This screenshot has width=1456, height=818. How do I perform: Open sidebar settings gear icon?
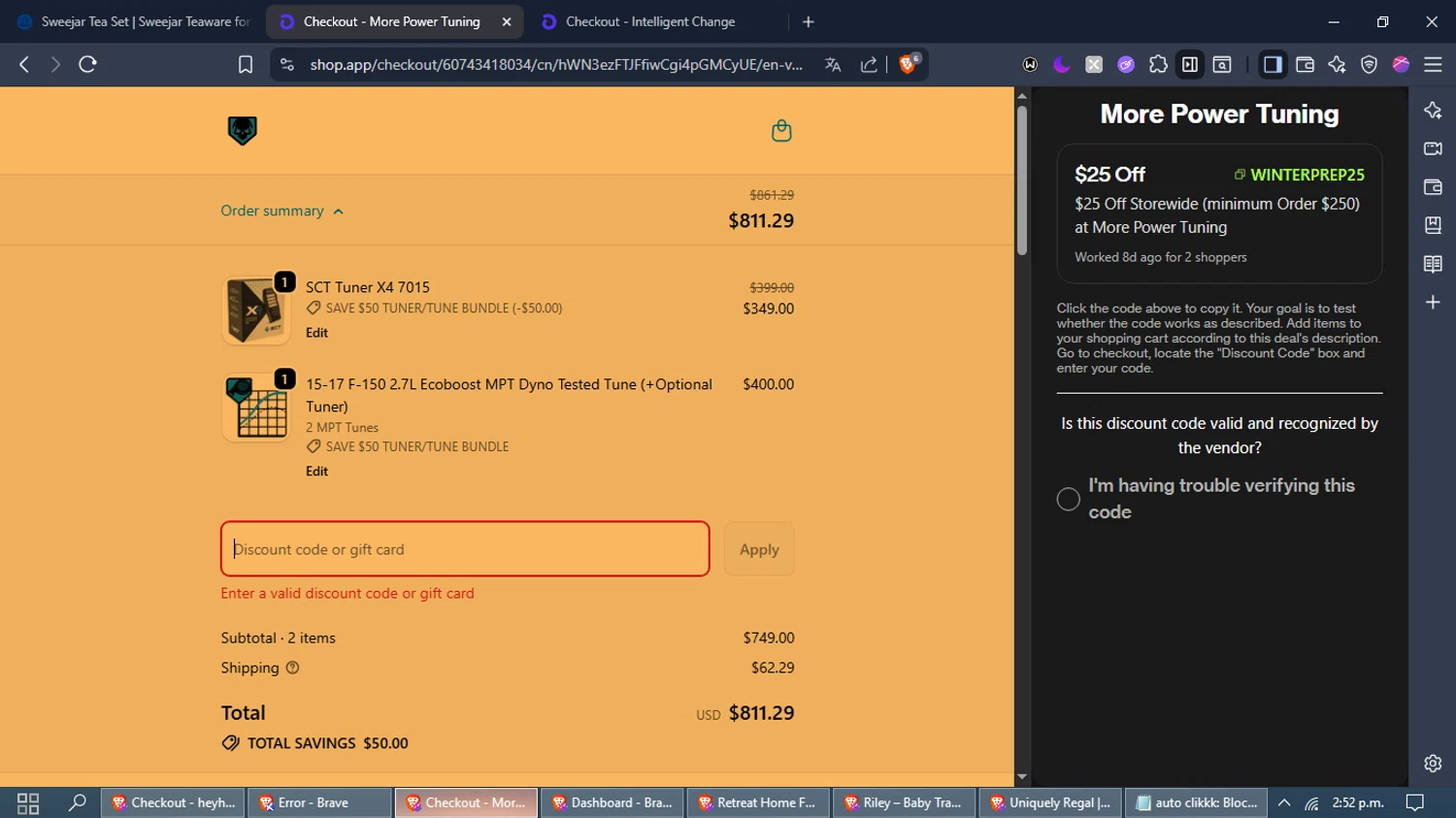click(1433, 764)
